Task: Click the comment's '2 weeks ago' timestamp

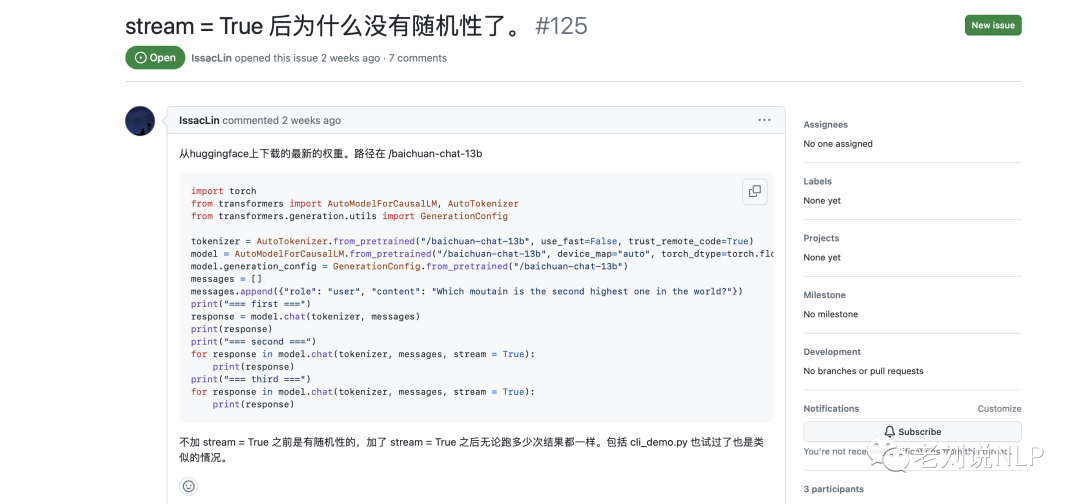Action: click(x=311, y=120)
